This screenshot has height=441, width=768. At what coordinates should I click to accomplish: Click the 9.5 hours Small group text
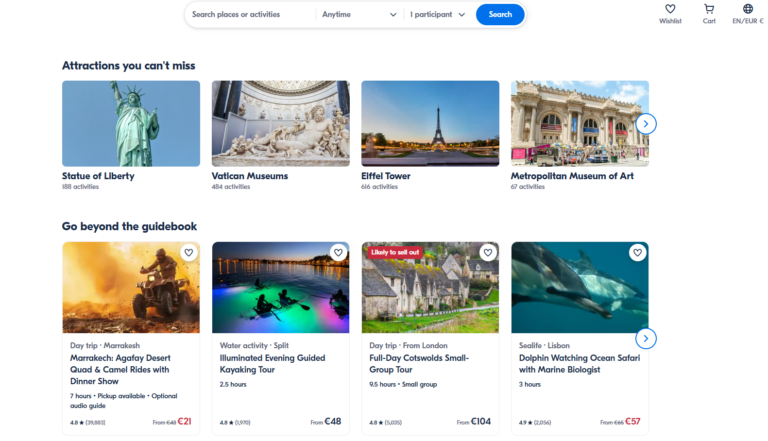pyautogui.click(x=403, y=385)
